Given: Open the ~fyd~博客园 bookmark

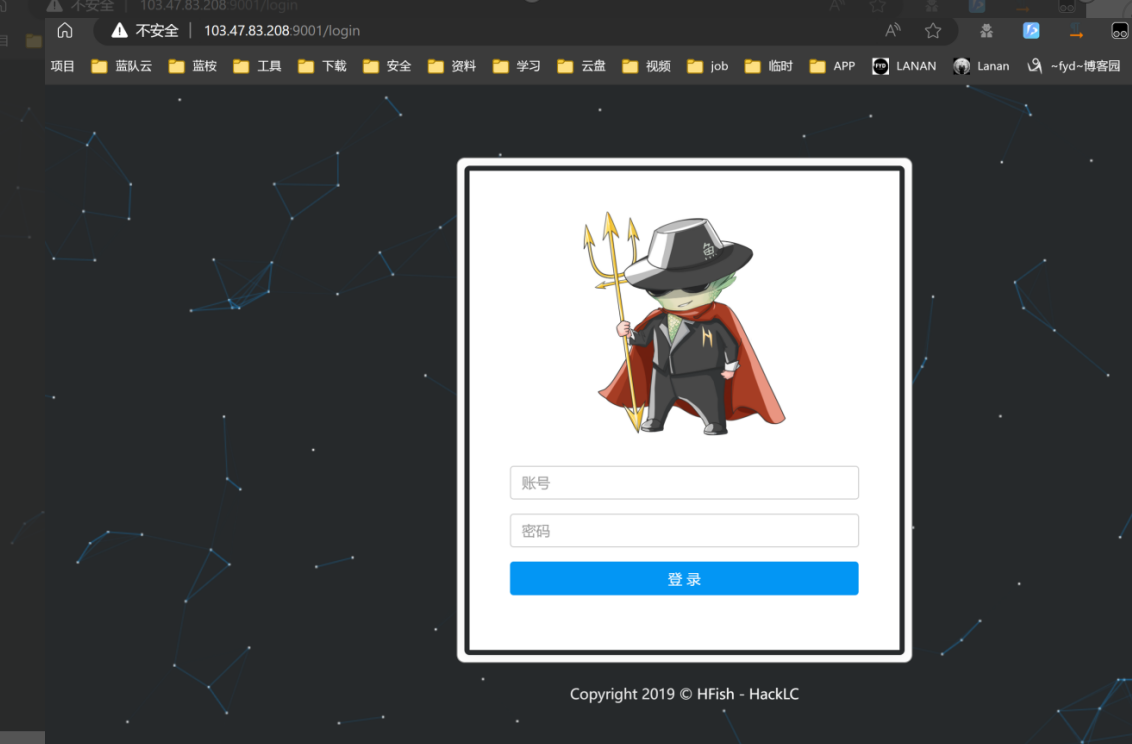Looking at the screenshot, I should [x=1074, y=66].
